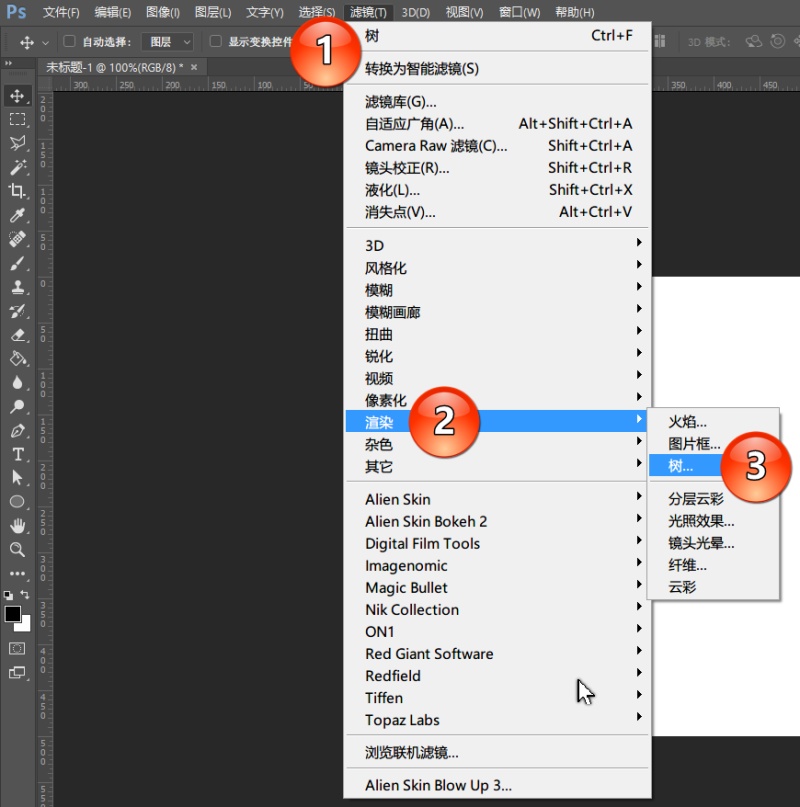Screen dimensions: 800x807
Task: Enable the 自动选择 checkbox
Action: point(69,41)
